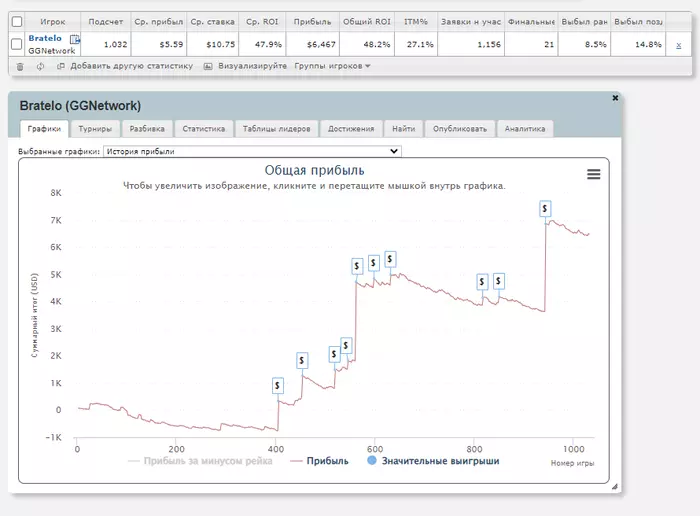Screen dimensions: 700x516
Task: Click the dollar marker near game 400
Action: (278, 385)
